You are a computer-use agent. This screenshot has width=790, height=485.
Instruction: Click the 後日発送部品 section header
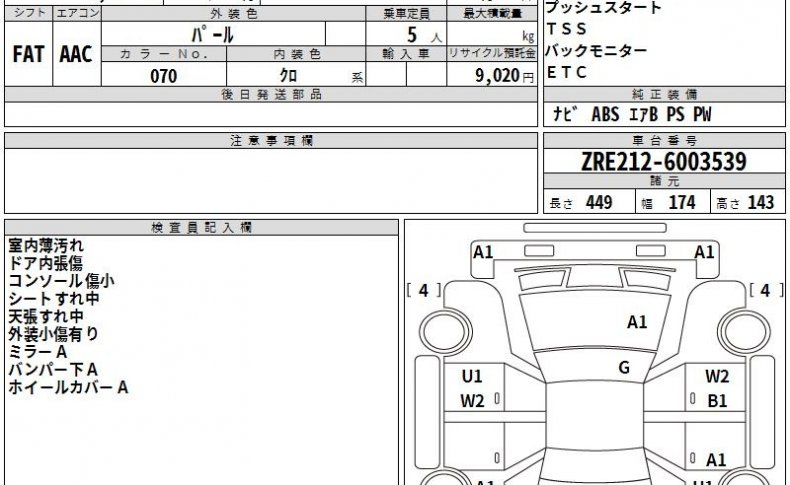(x=271, y=94)
